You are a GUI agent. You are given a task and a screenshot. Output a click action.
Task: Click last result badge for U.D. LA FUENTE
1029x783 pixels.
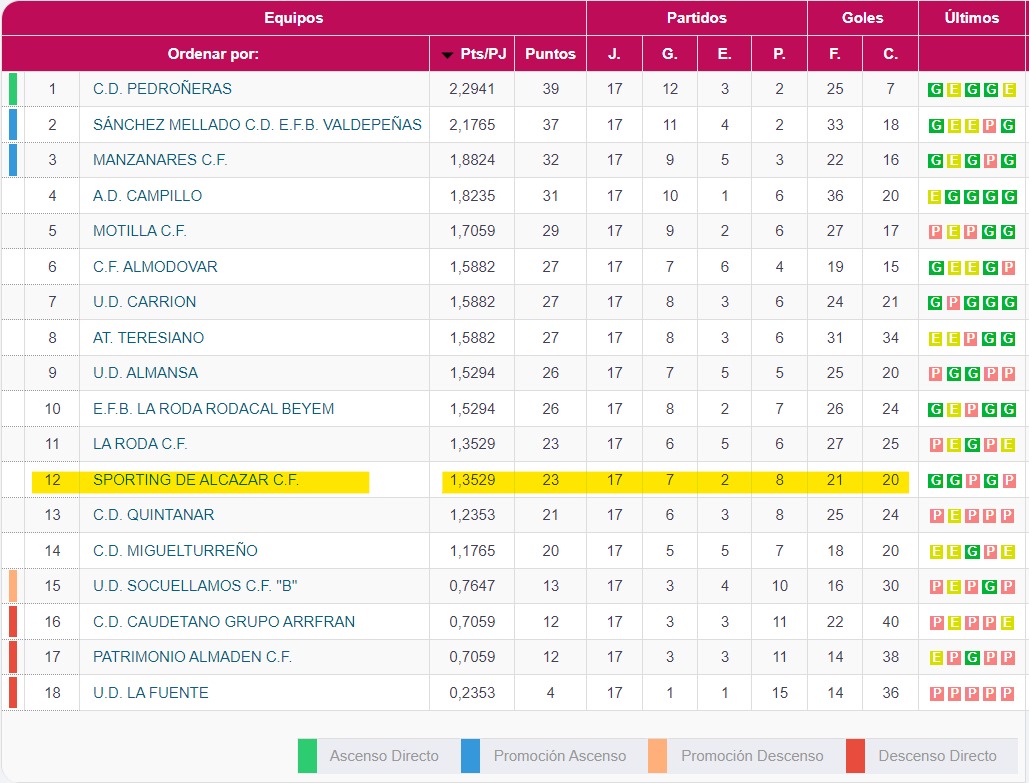1008,693
